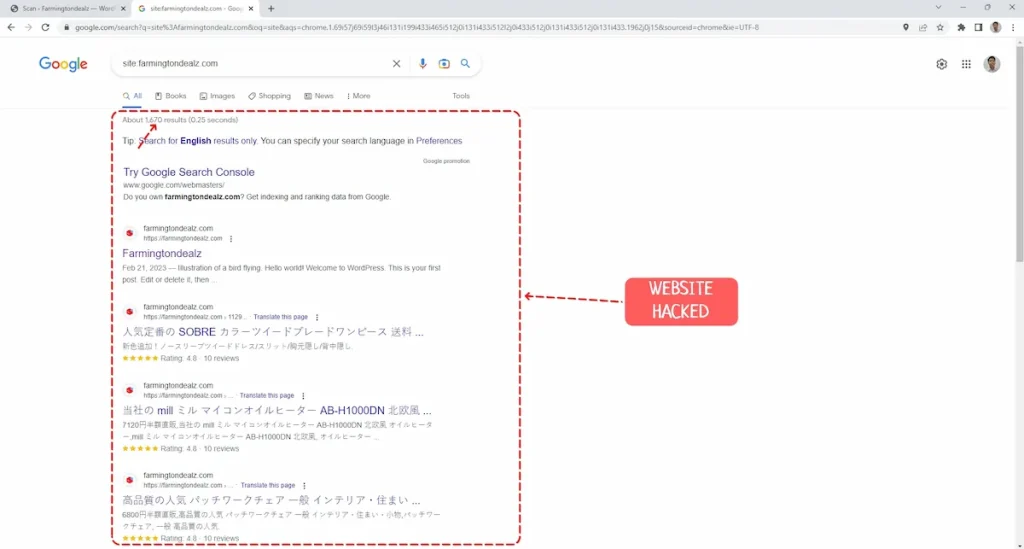Image resolution: width=1024 pixels, height=549 pixels.
Task: Click the browser address bar URL
Action: tap(417, 27)
